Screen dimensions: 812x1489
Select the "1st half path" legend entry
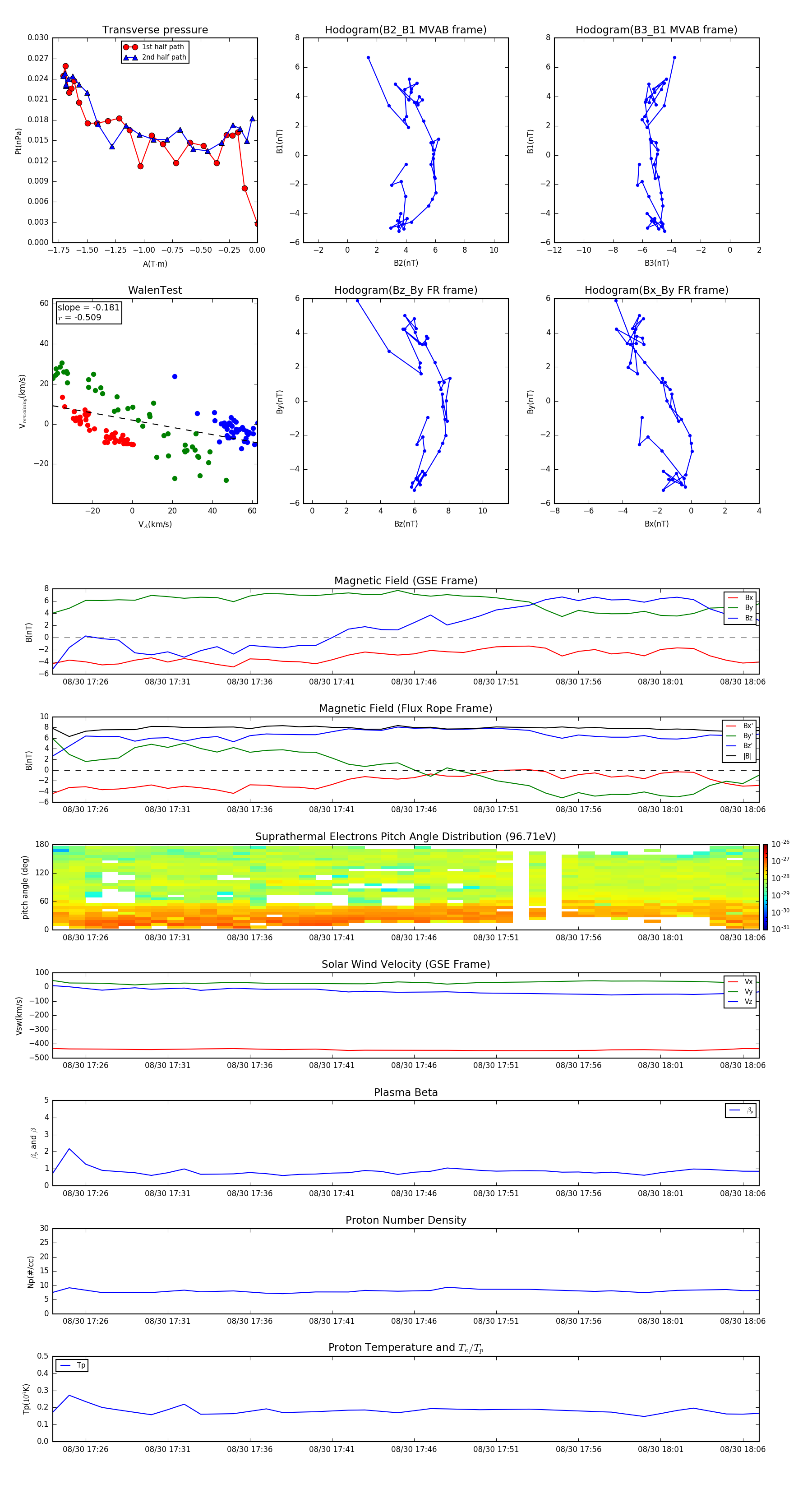point(154,47)
